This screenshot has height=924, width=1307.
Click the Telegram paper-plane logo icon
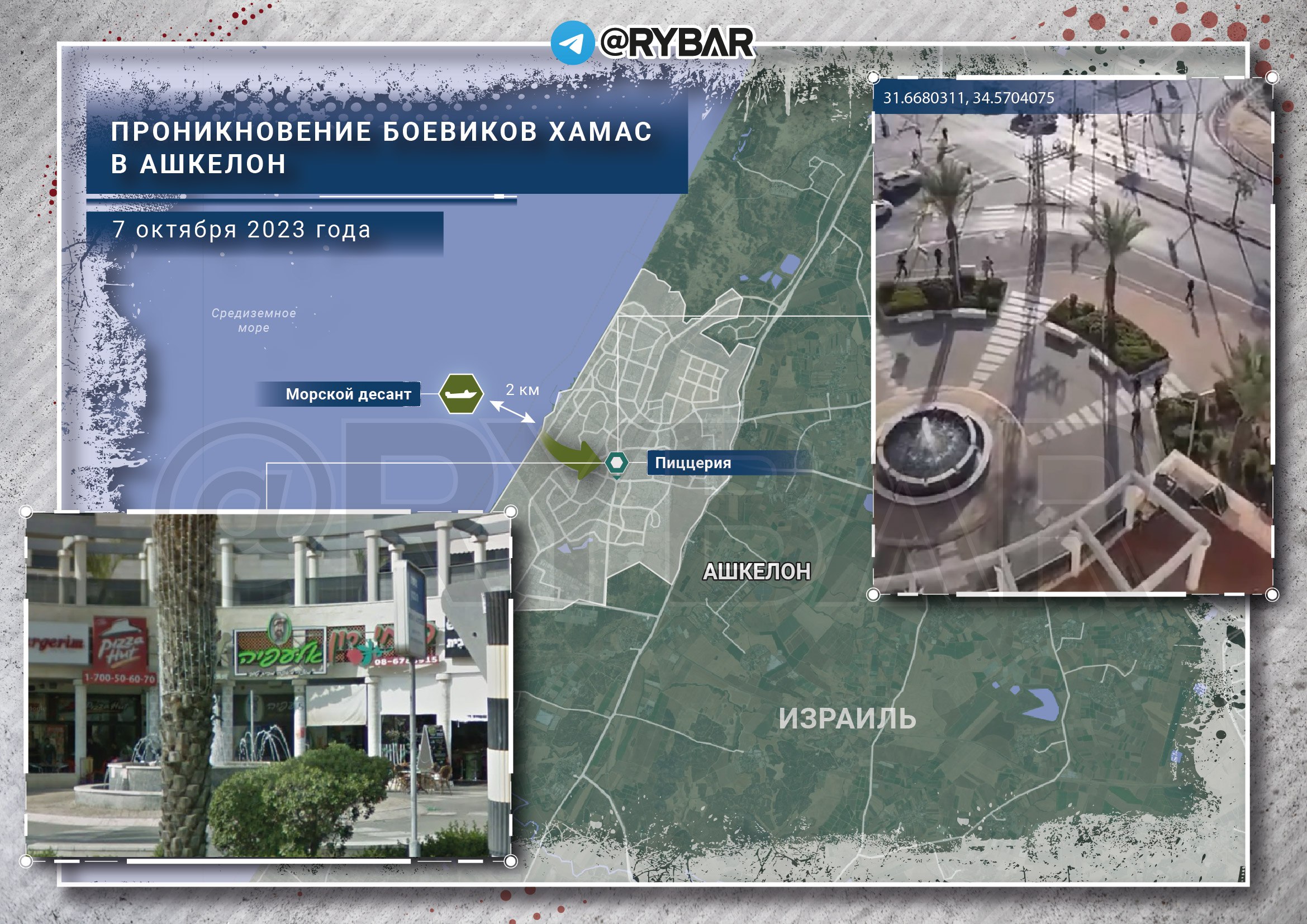pyautogui.click(x=573, y=42)
